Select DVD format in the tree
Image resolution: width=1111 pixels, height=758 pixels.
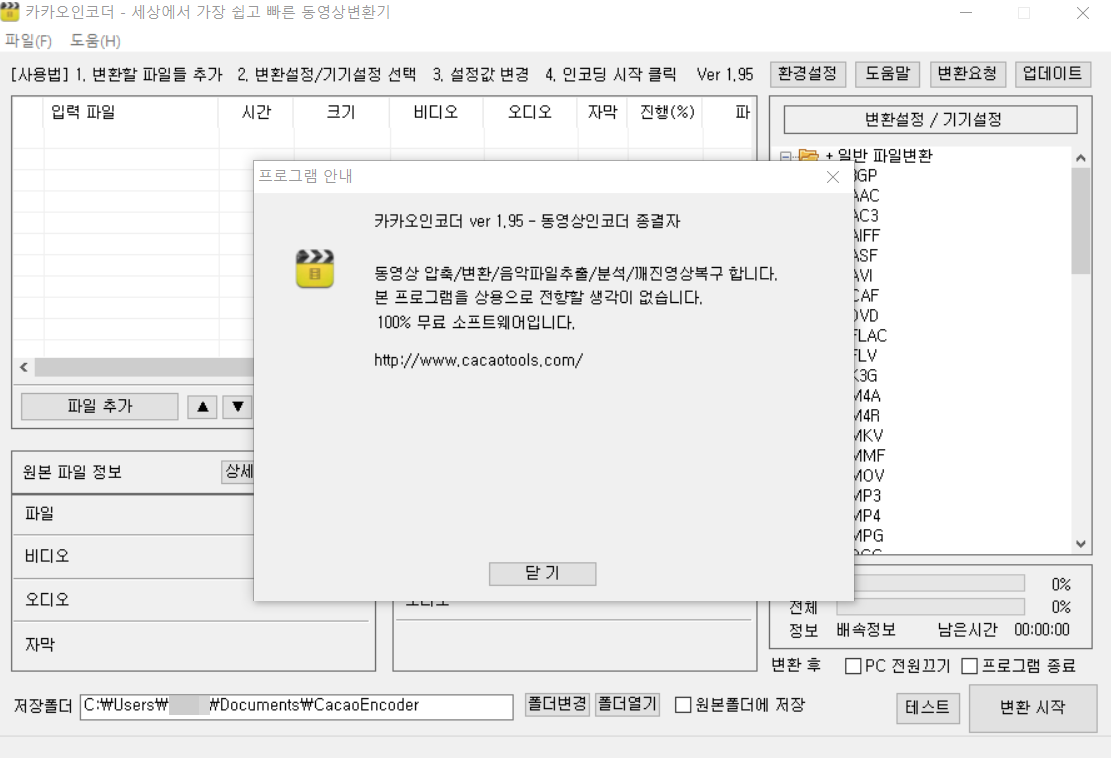tap(866, 316)
